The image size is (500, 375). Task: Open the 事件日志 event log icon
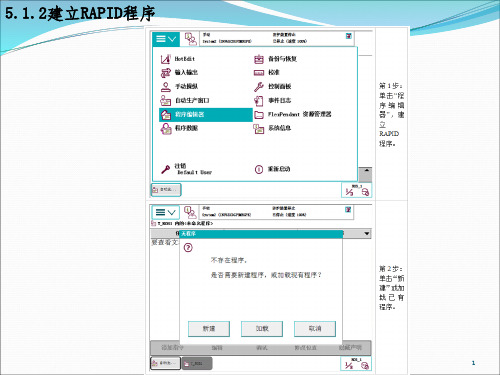pos(259,100)
